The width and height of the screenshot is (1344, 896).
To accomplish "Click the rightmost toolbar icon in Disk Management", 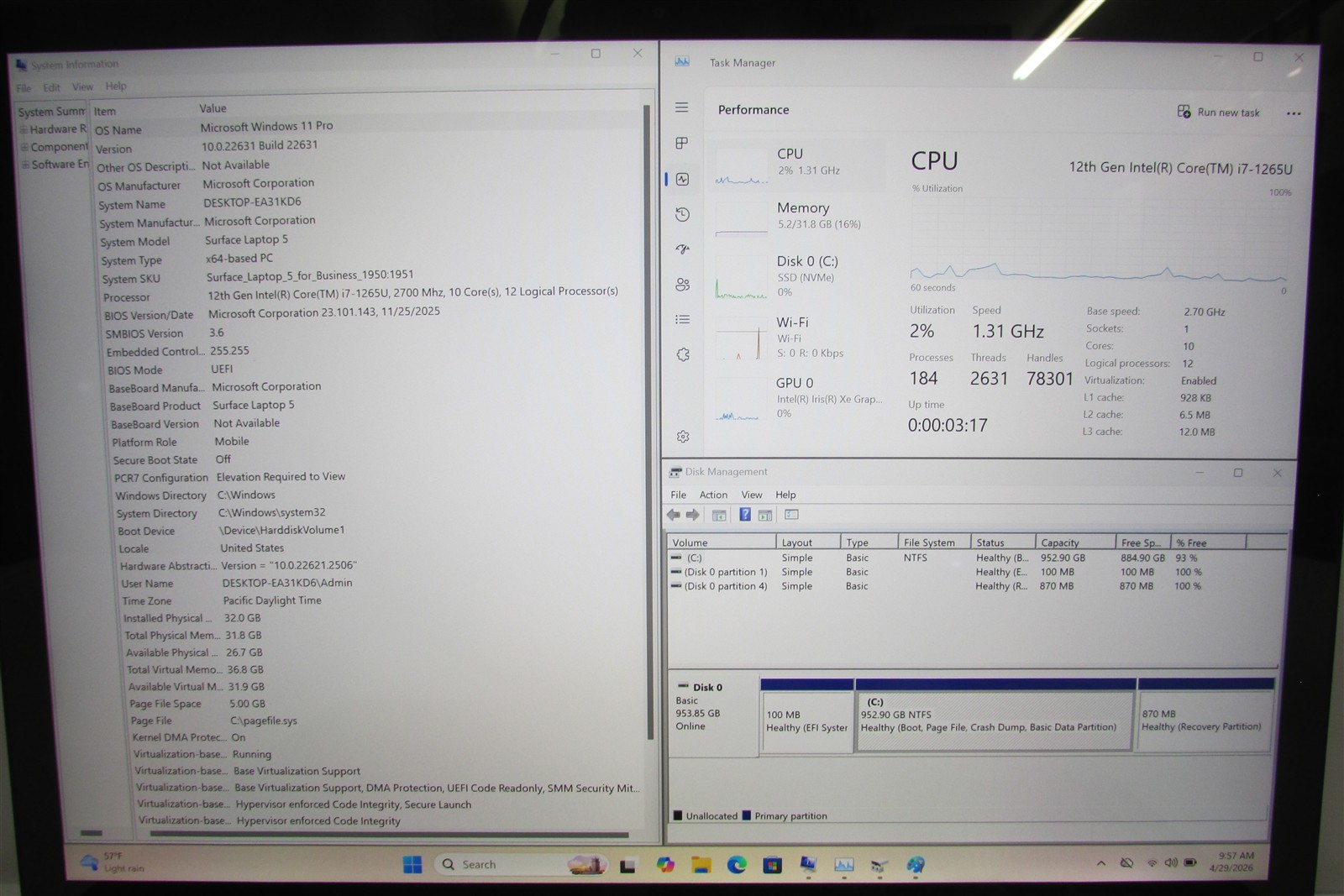I will coord(791,515).
